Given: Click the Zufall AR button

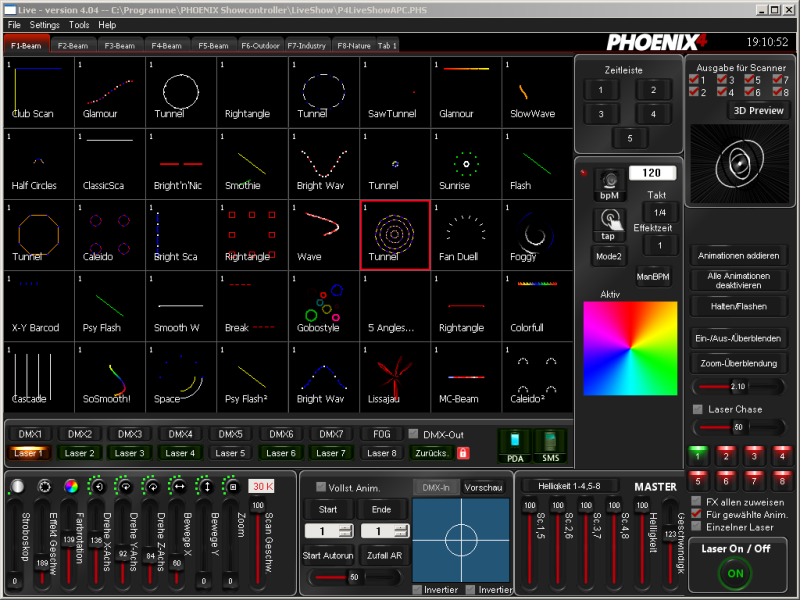Looking at the screenshot, I should (x=384, y=556).
